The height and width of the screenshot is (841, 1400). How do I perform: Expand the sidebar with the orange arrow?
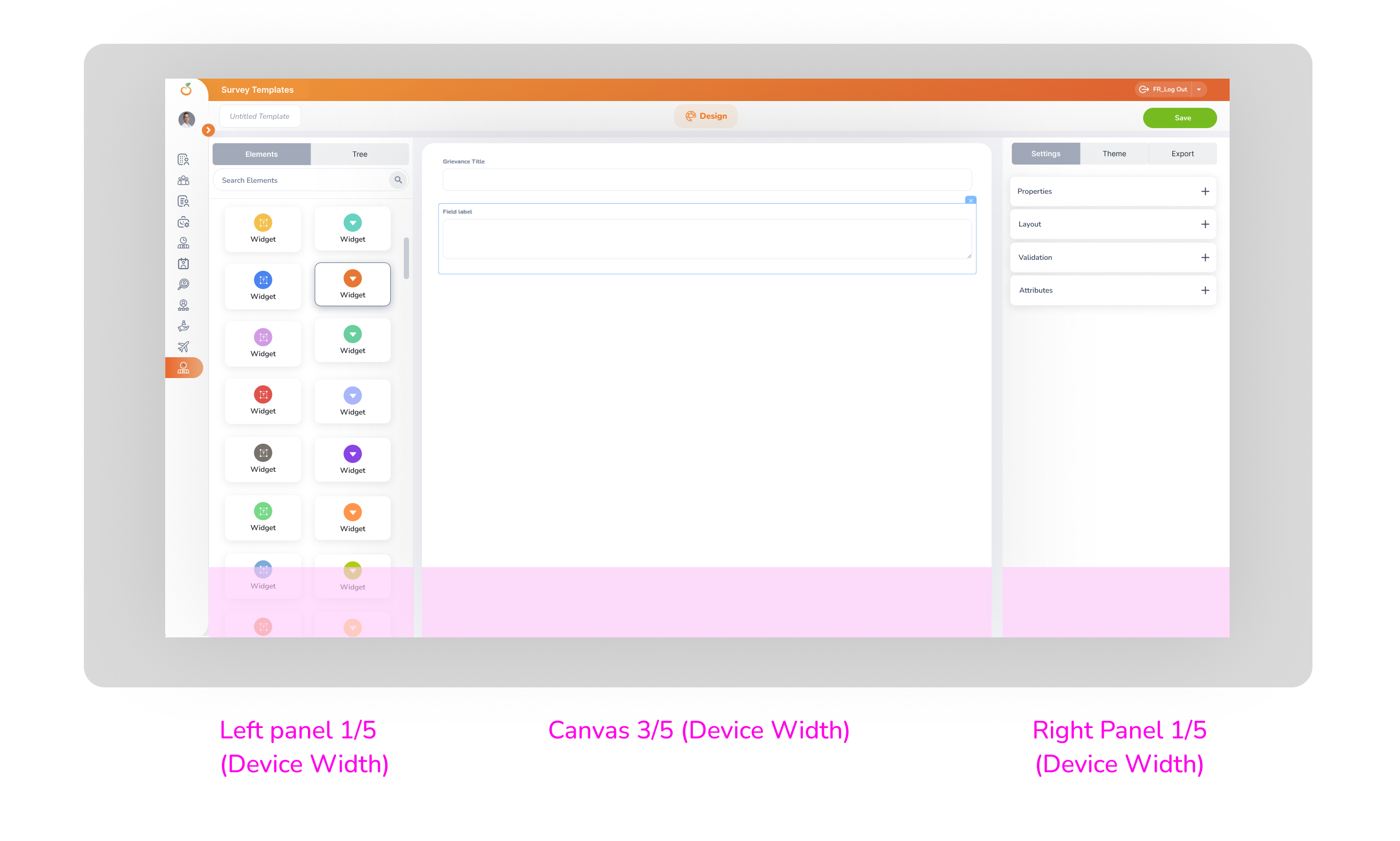[208, 130]
